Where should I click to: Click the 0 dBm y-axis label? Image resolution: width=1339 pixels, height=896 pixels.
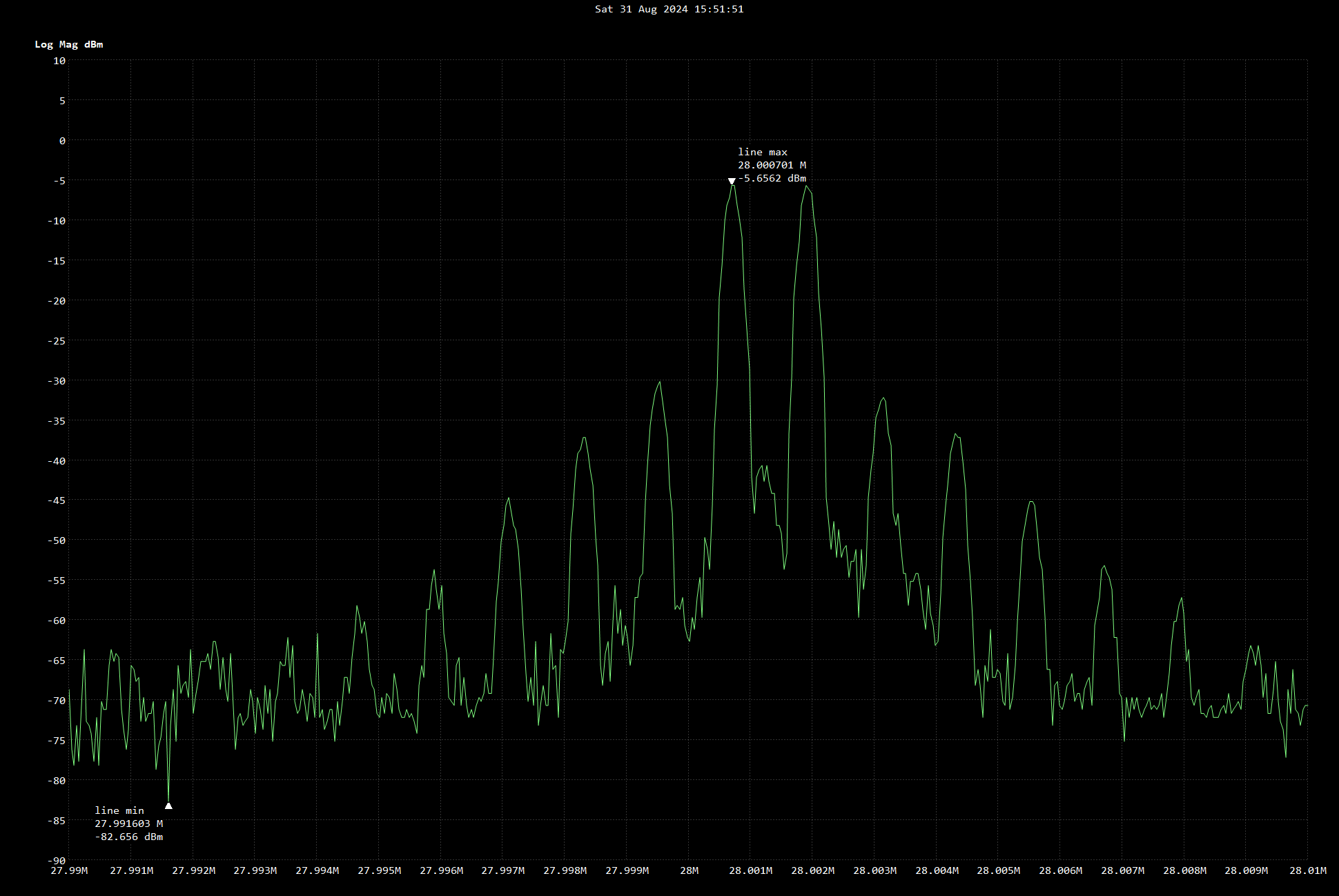pos(62,141)
